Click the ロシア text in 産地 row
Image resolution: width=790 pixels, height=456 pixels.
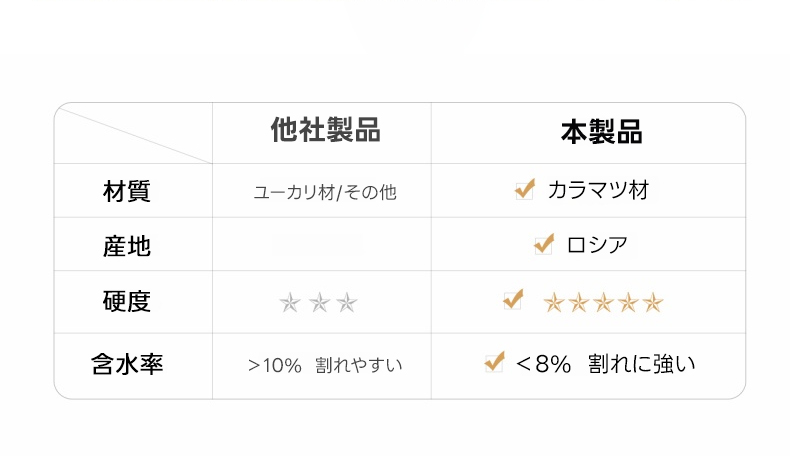[x=597, y=244]
